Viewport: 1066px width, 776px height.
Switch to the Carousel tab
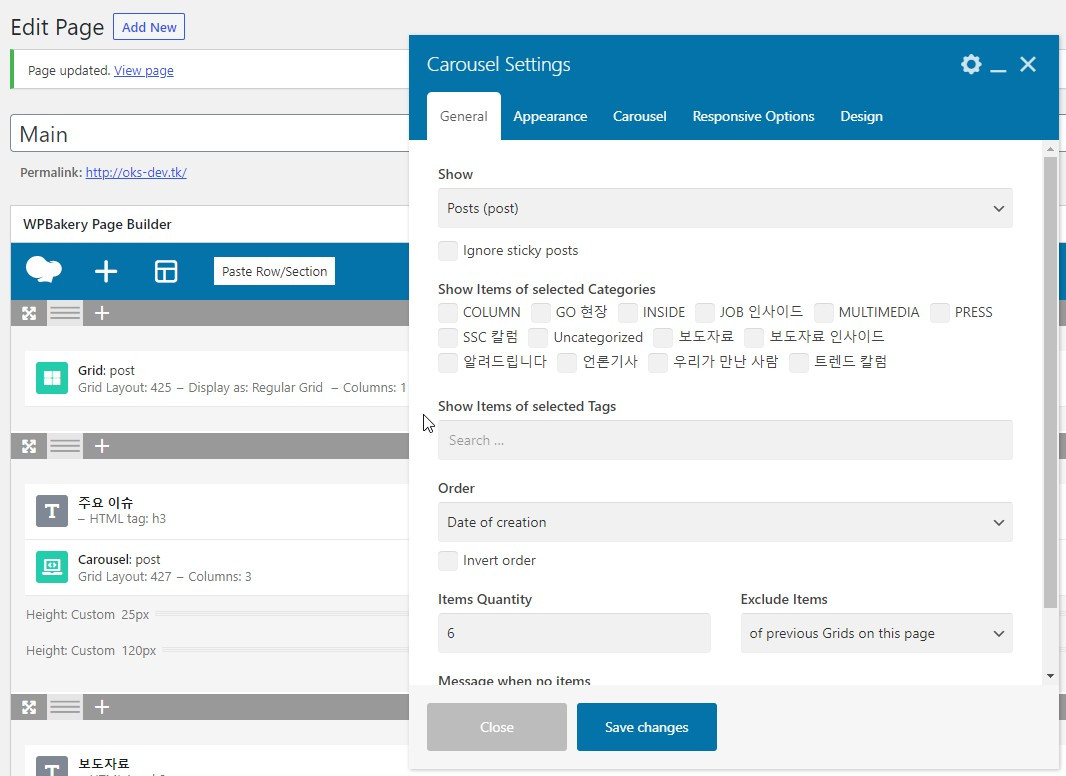(x=640, y=116)
